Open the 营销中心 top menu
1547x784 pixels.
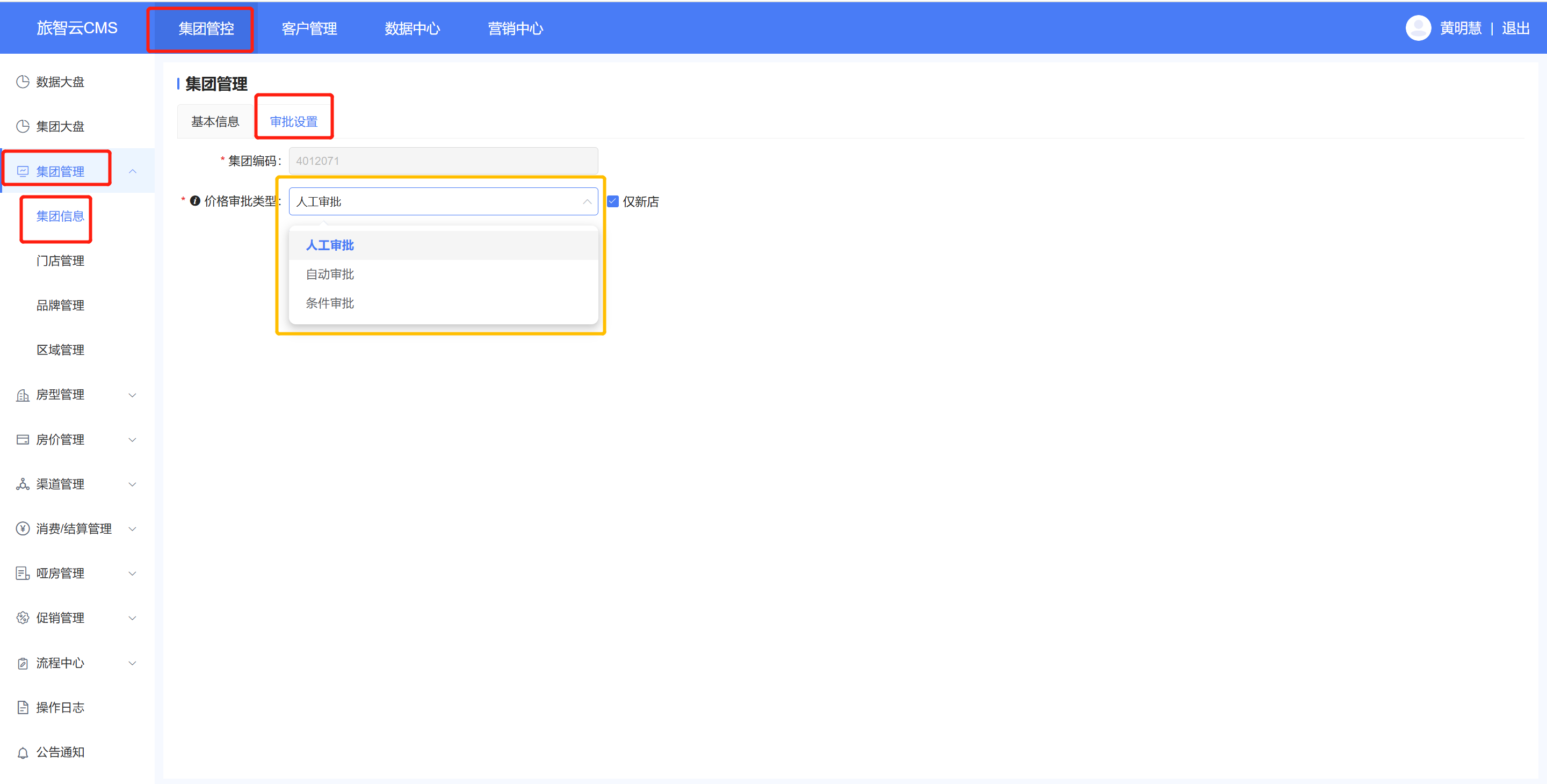[515, 28]
